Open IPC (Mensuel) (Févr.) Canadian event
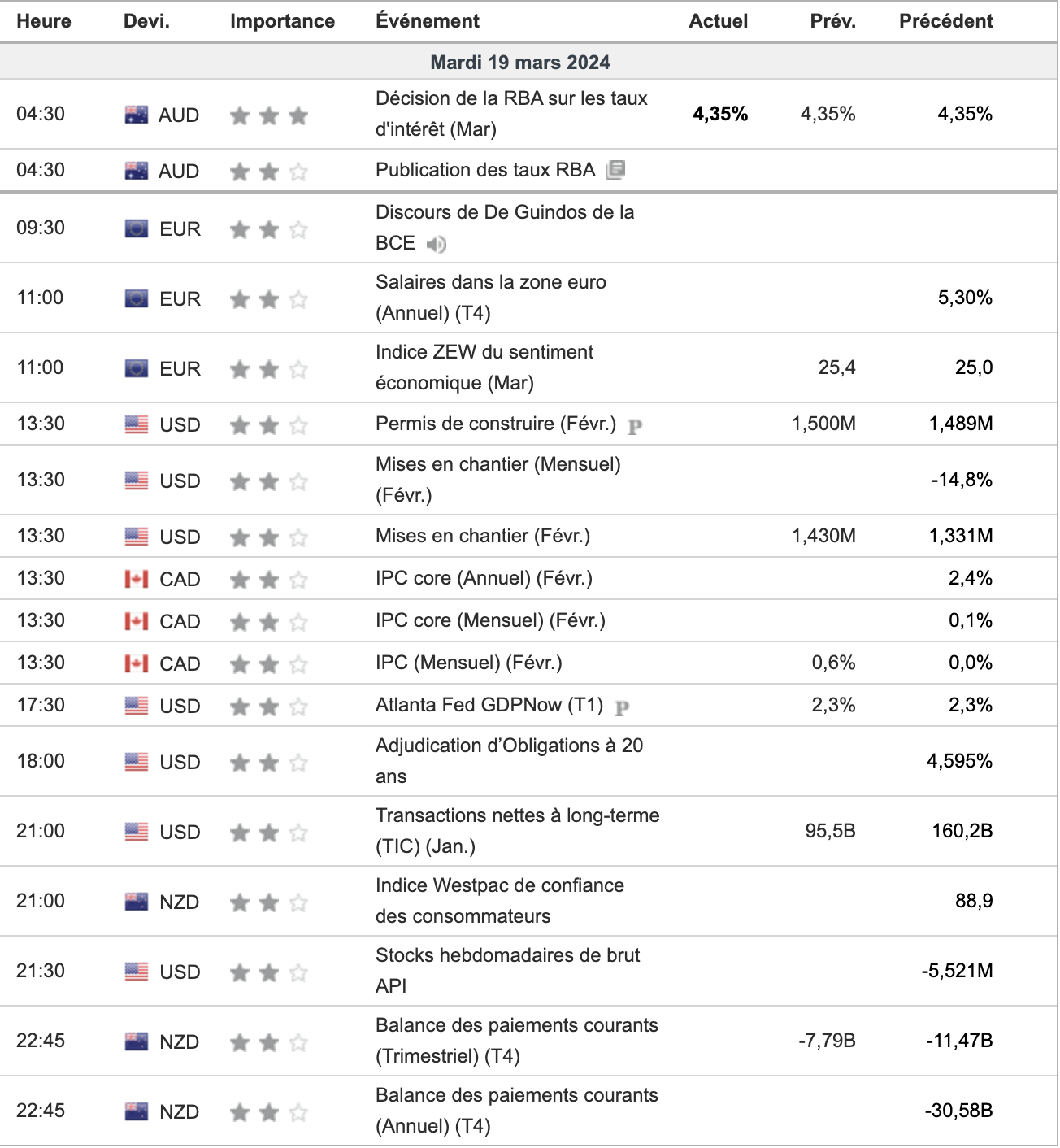 tap(469, 663)
